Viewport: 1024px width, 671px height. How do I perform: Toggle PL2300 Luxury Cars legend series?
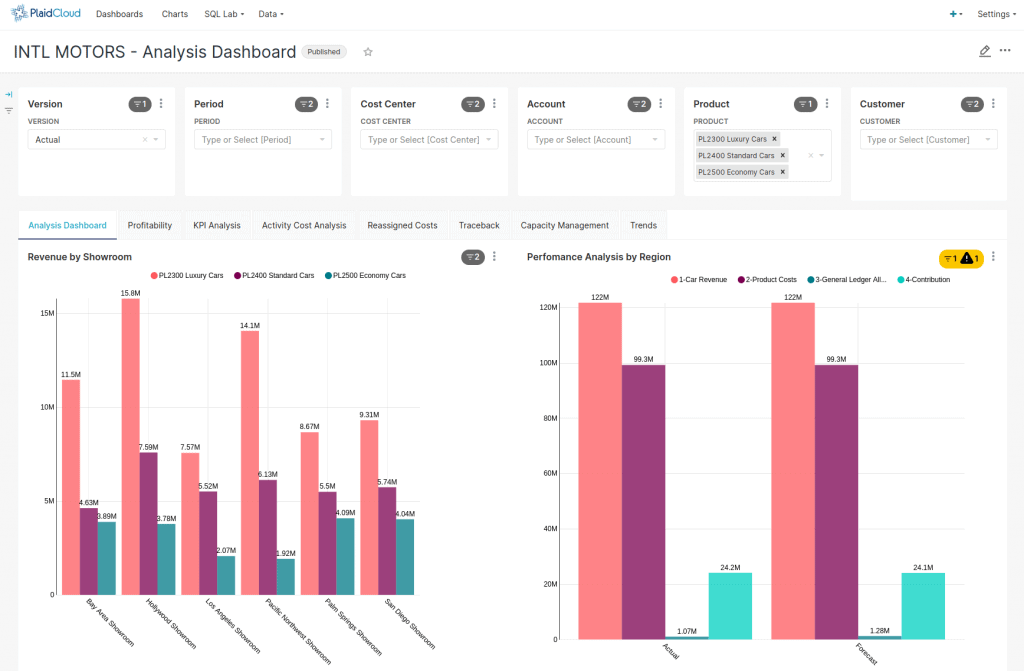click(x=187, y=276)
